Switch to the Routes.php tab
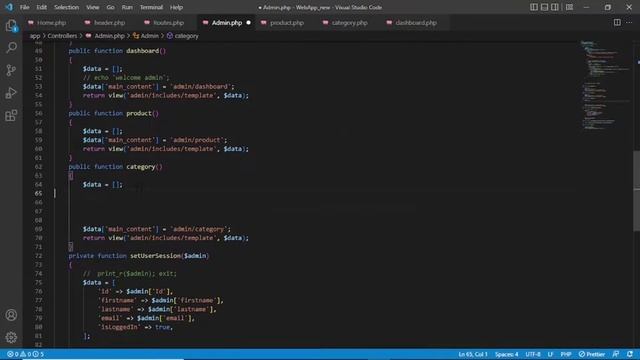Image resolution: width=640 pixels, height=360 pixels. click(x=168, y=23)
